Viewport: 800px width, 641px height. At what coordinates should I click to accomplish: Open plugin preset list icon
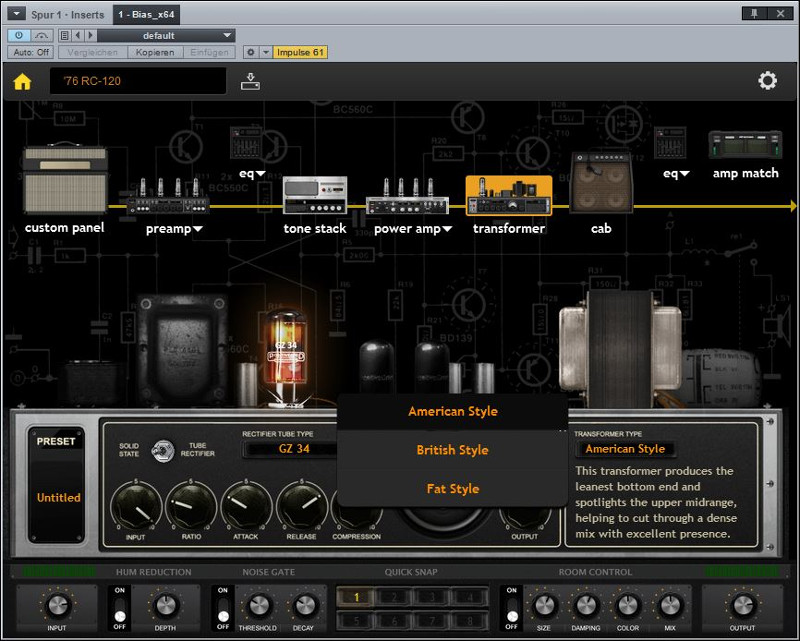pos(65,35)
